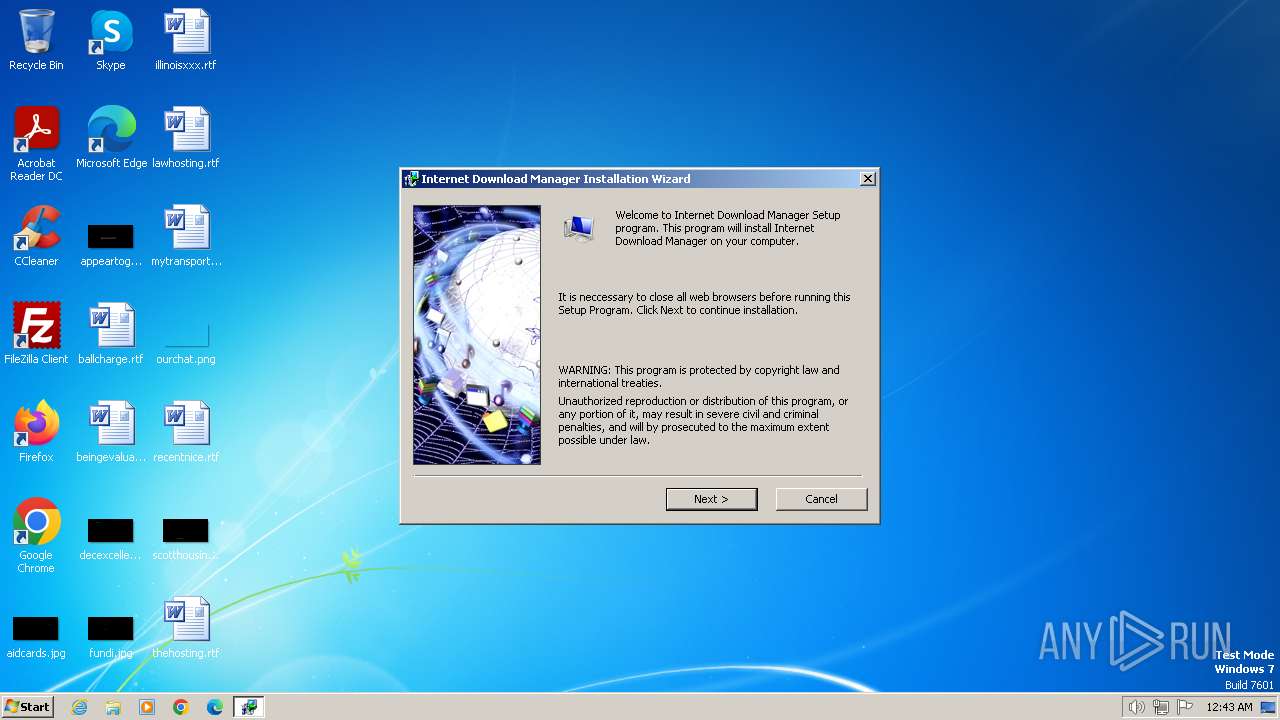Viewport: 1280px width, 720px height.
Task: Cancel the IDM installation wizard
Action: (821, 499)
